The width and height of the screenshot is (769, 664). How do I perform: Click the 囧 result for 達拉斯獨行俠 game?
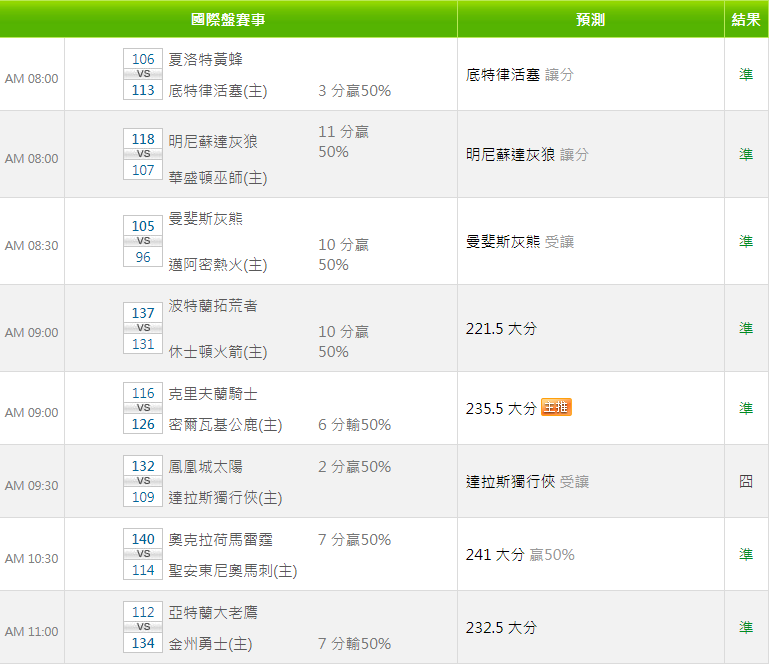pos(746,482)
